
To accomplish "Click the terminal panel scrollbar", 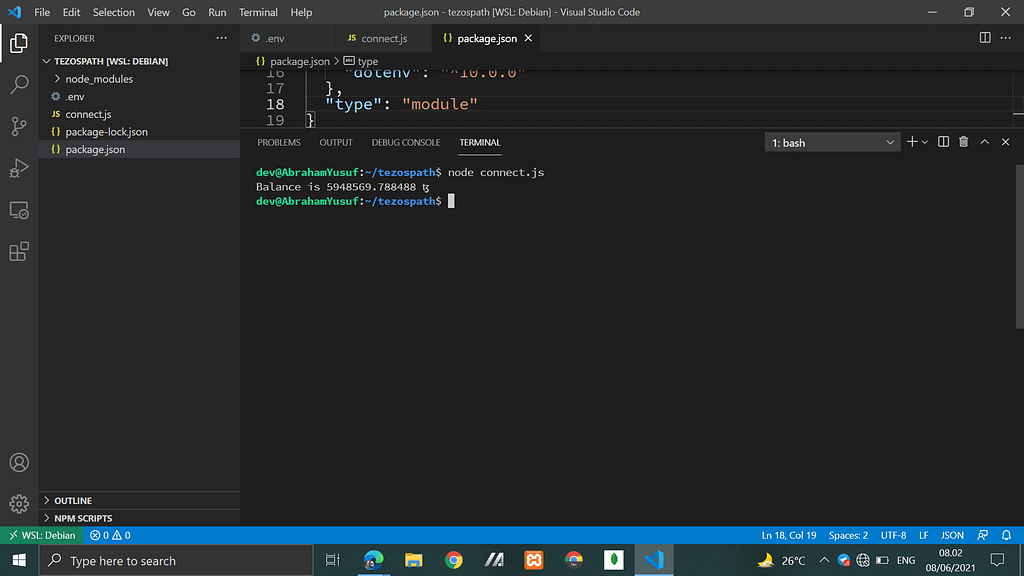I will [1019, 246].
